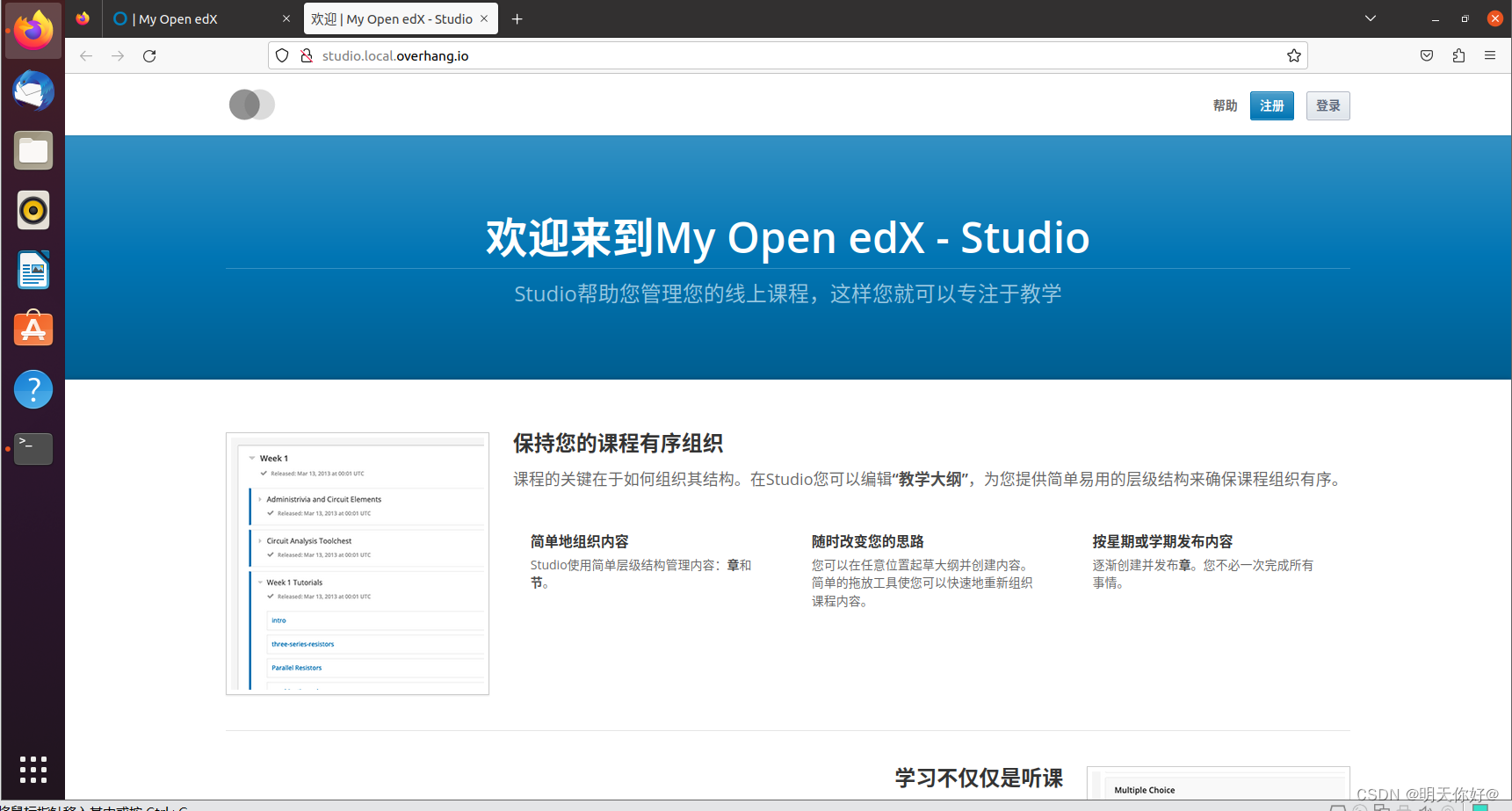Toggle the theme switch above the Studio banner

pos(251,105)
